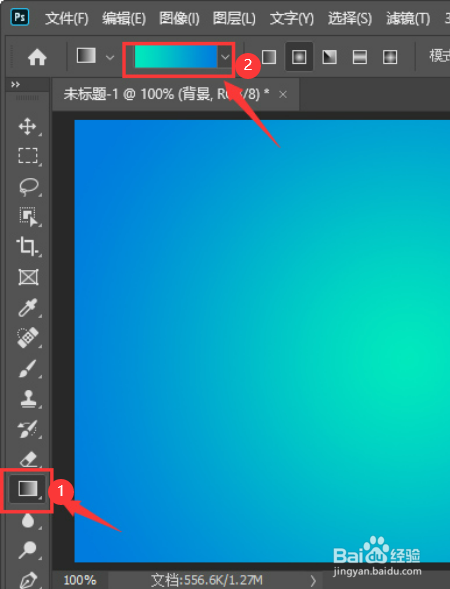Open the 滤镜(T) menu
Image resolution: width=450 pixels, height=589 pixels.
coord(408,18)
